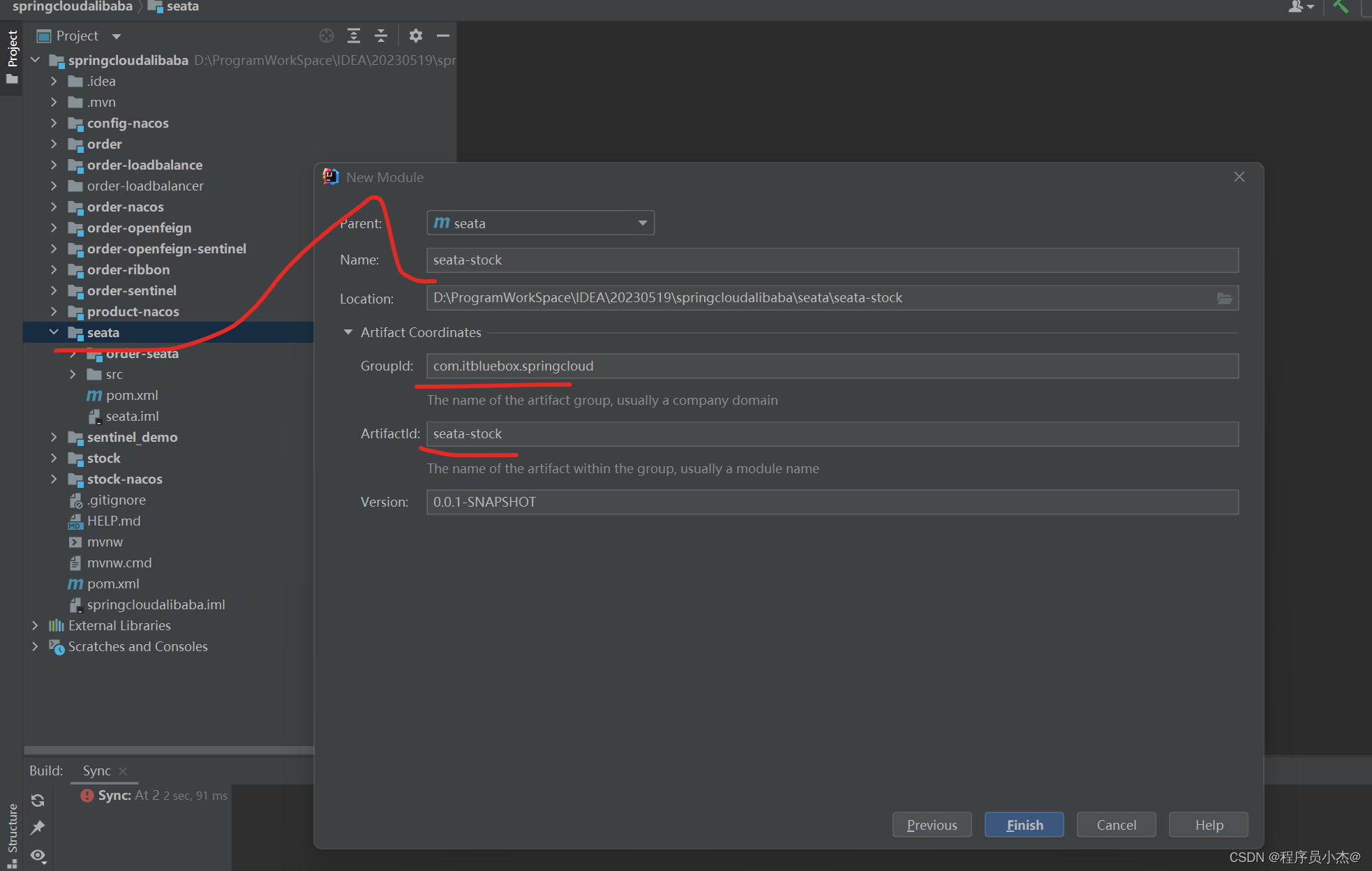The width and height of the screenshot is (1372, 871).
Task: Collapse the Artifact Coordinates section
Action: point(348,332)
